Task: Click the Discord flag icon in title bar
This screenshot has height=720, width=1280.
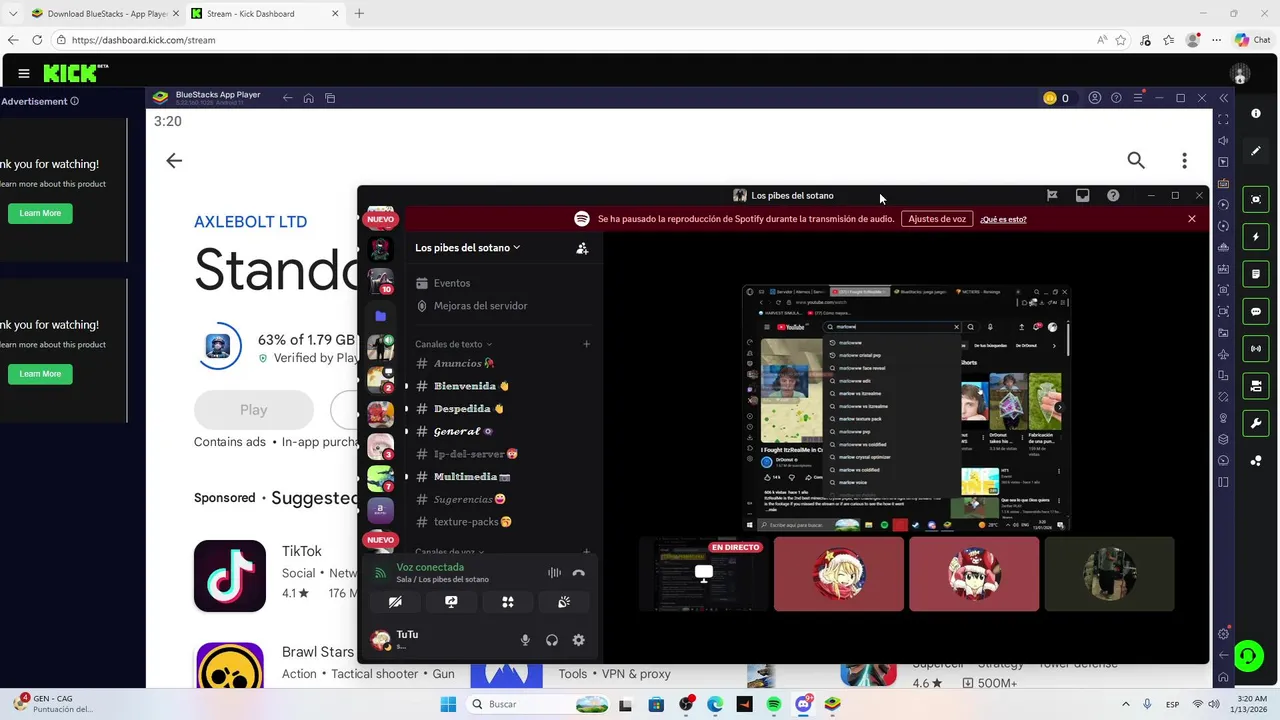Action: pyautogui.click(x=1052, y=196)
